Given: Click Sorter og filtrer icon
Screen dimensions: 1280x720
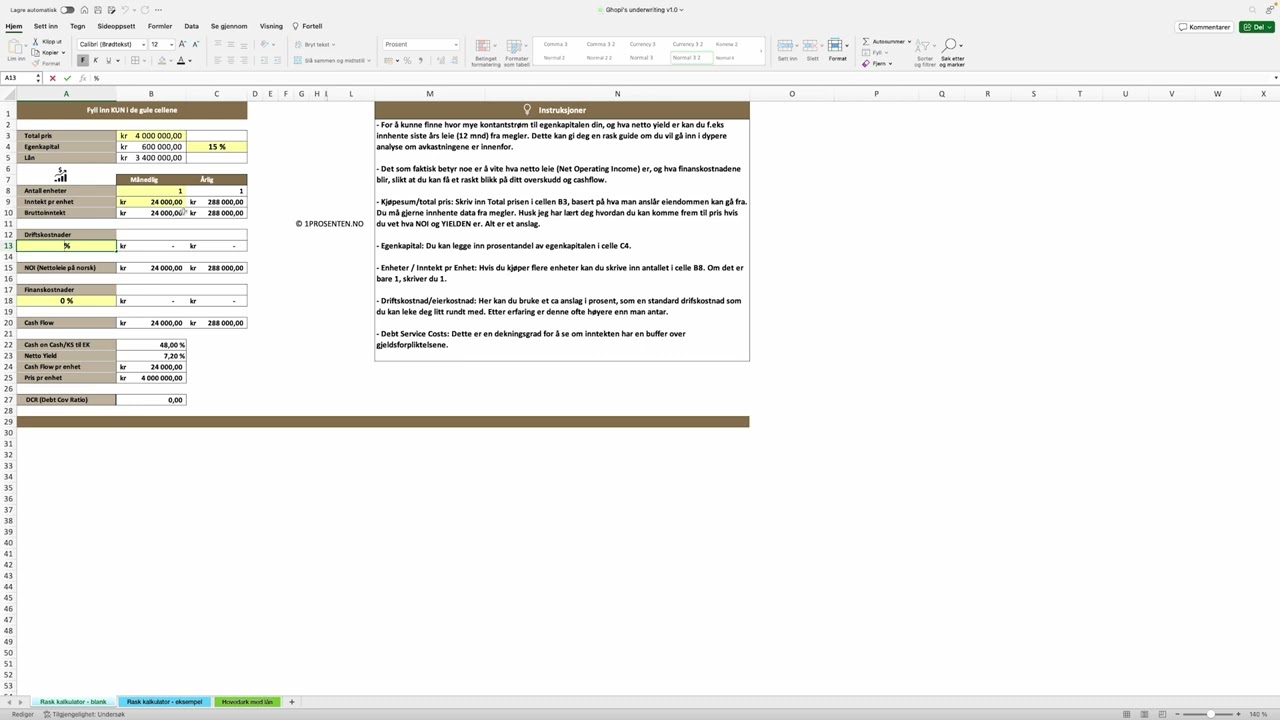Looking at the screenshot, I should (x=925, y=52).
